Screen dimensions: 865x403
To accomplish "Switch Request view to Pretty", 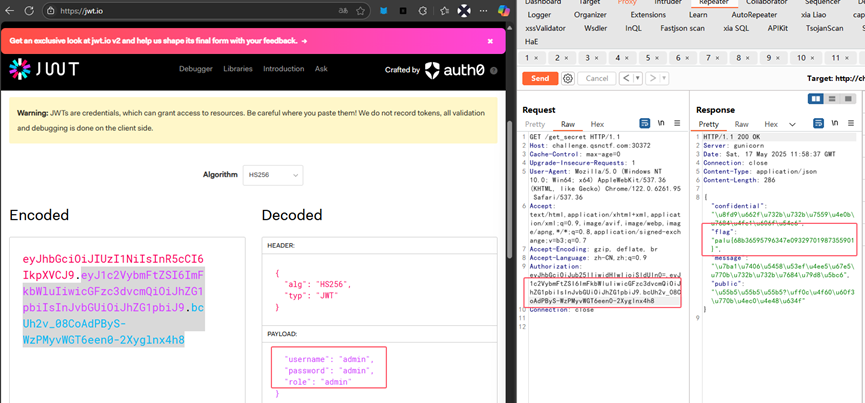I will tap(535, 124).
